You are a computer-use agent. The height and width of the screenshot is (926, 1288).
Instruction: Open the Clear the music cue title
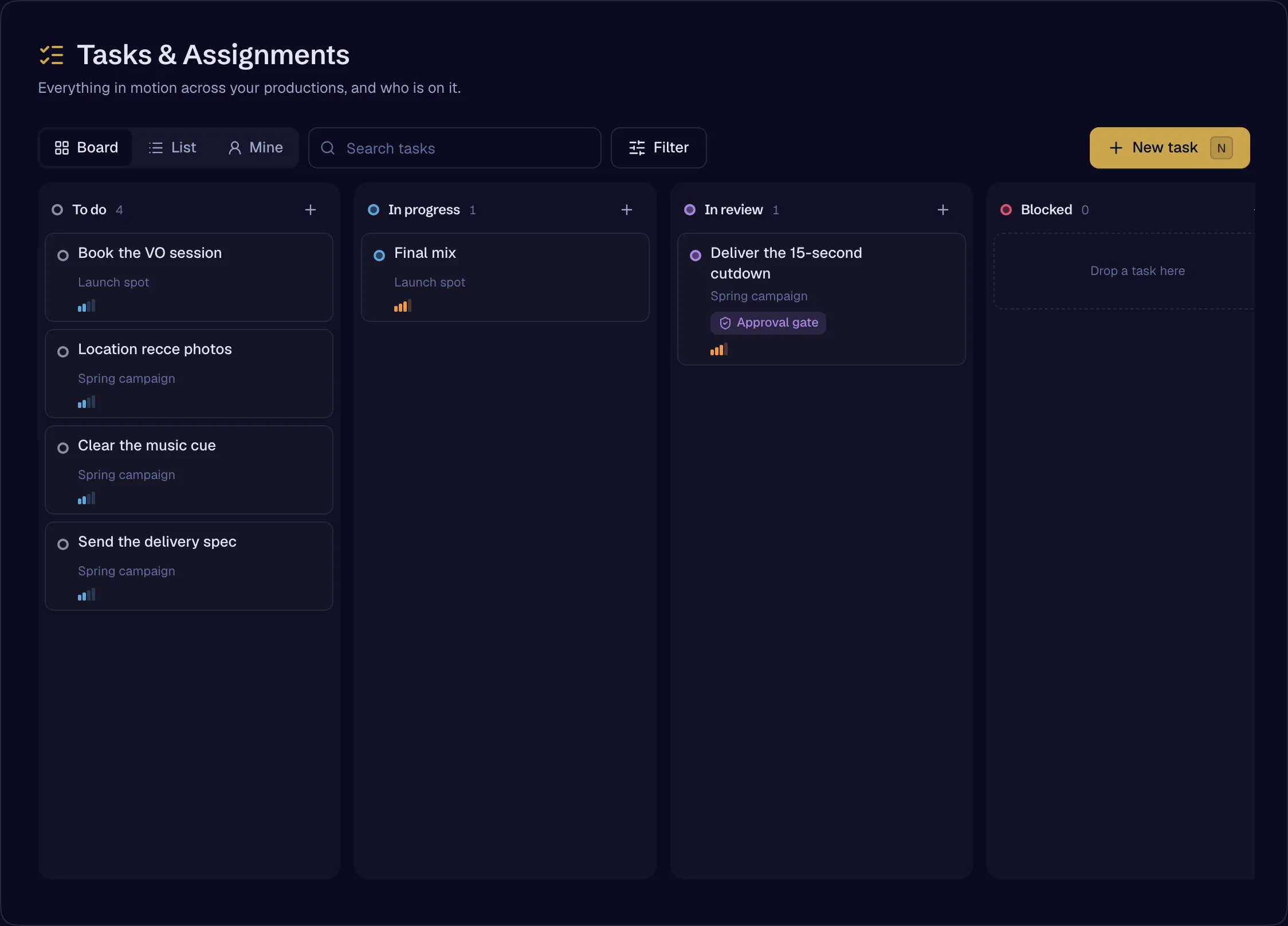[147, 445]
